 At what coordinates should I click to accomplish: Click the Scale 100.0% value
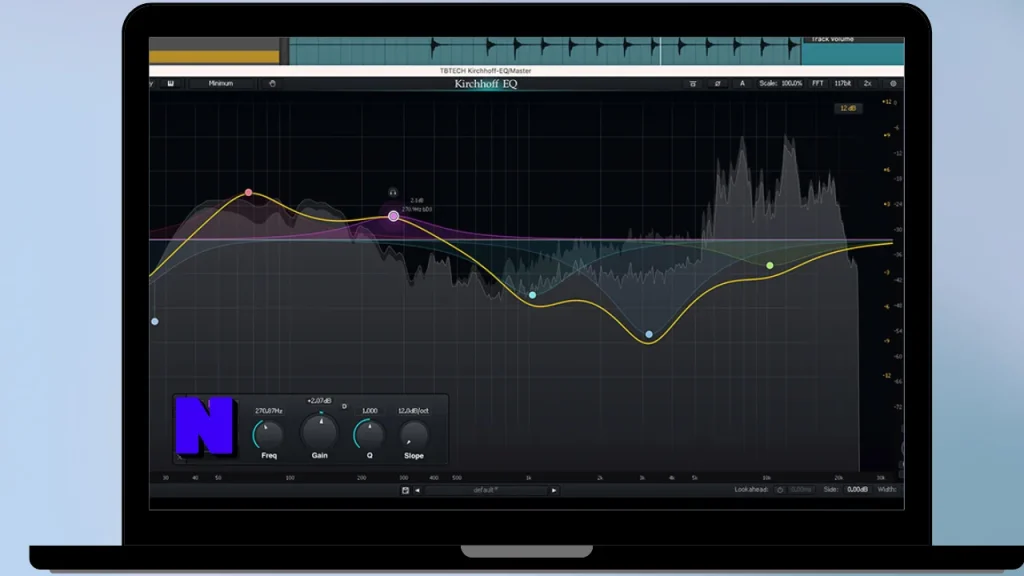pos(792,84)
